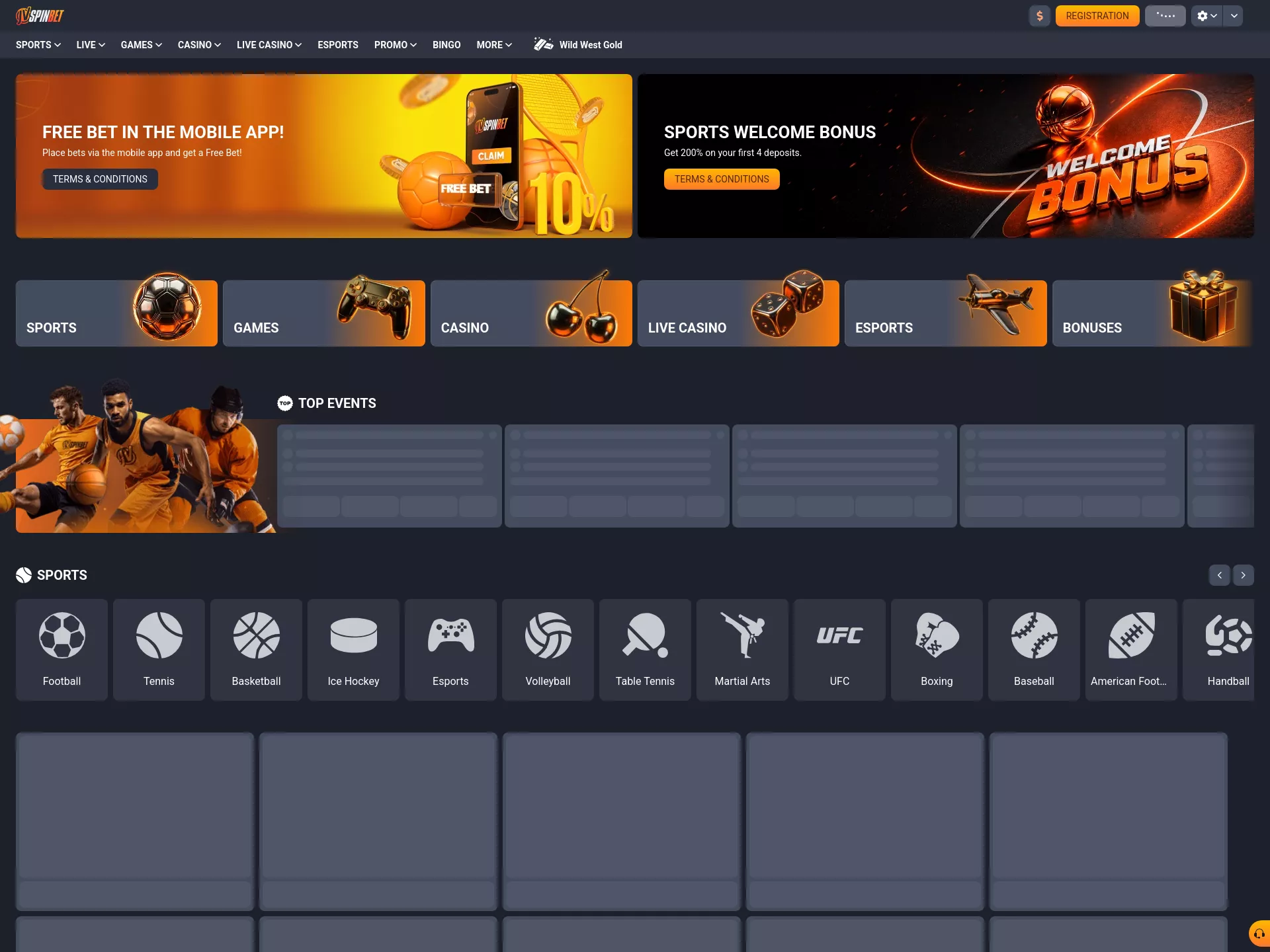Image resolution: width=1270 pixels, height=952 pixels.
Task: Expand the LIVE navigation dropdown
Action: point(91,45)
